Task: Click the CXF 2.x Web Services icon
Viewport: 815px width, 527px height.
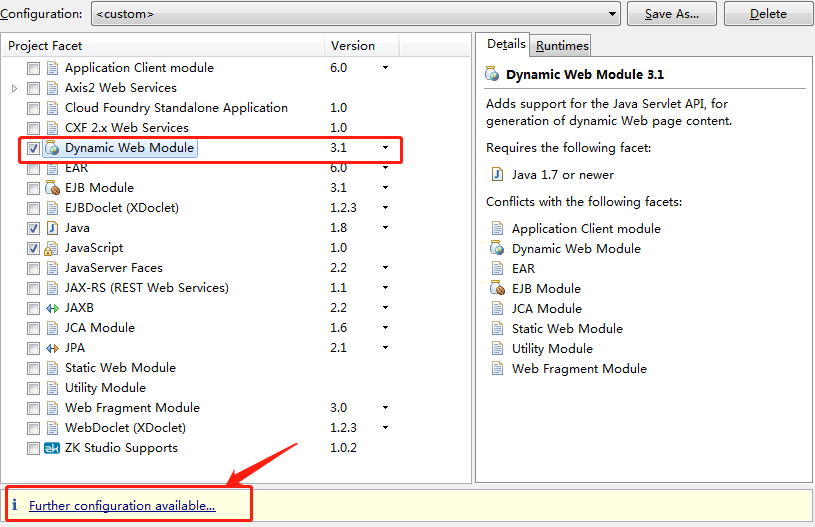Action: click(x=52, y=128)
